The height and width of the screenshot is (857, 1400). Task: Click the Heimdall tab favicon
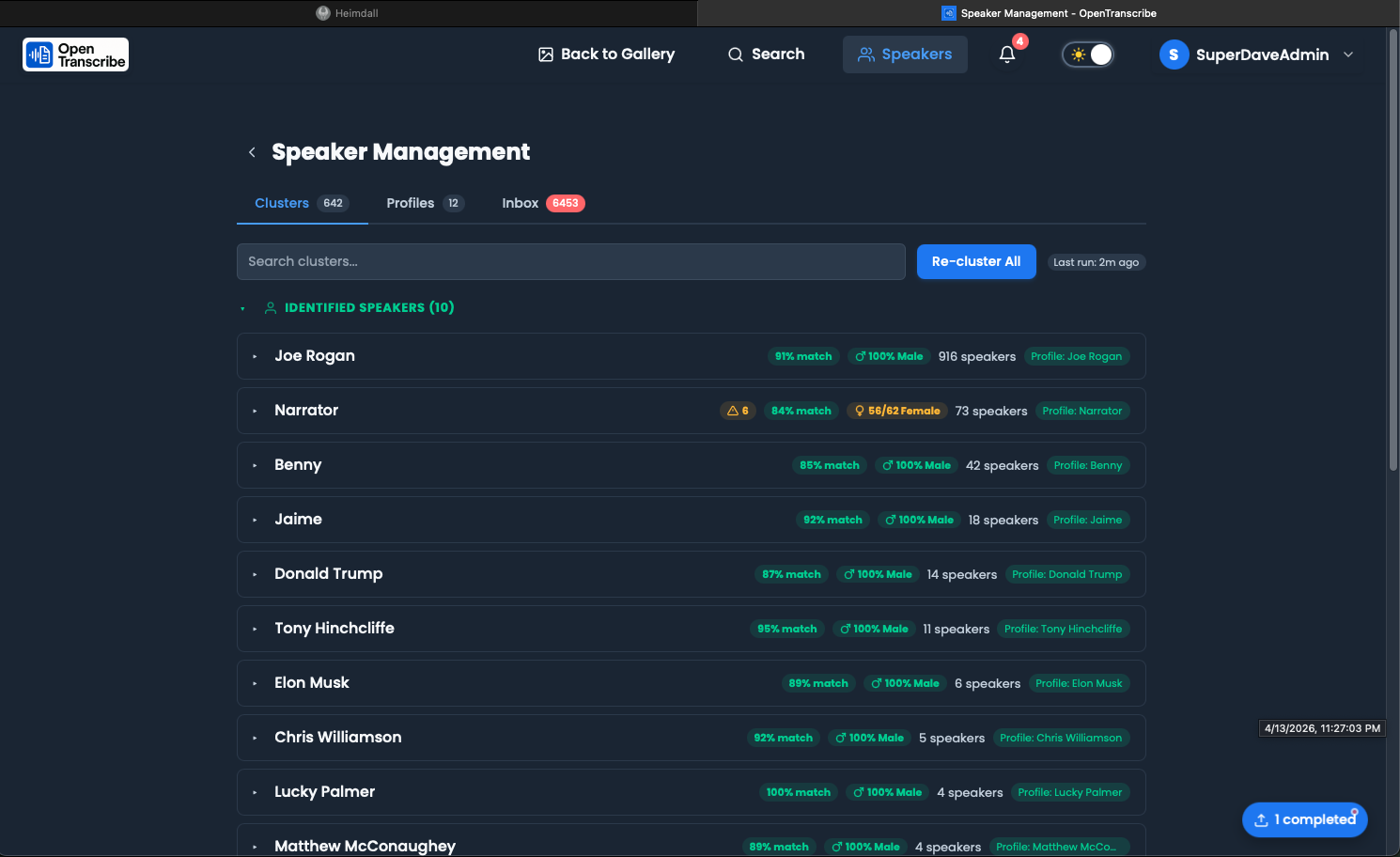click(323, 13)
